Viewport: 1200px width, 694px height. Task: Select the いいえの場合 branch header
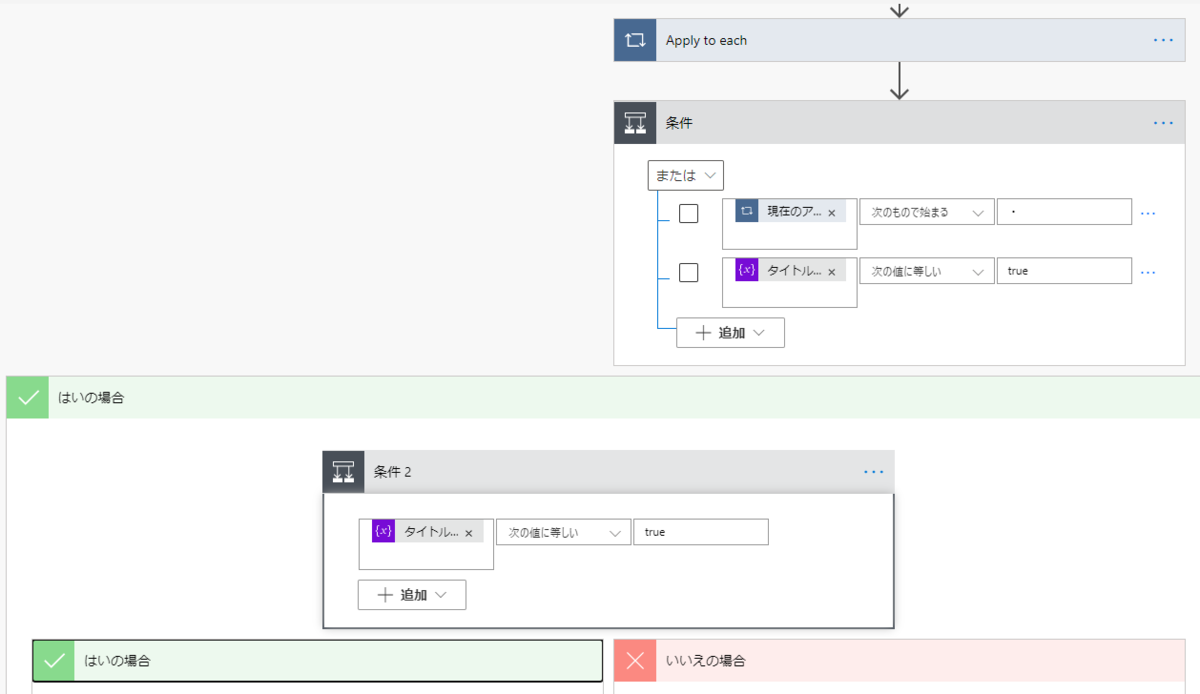[x=899, y=661]
